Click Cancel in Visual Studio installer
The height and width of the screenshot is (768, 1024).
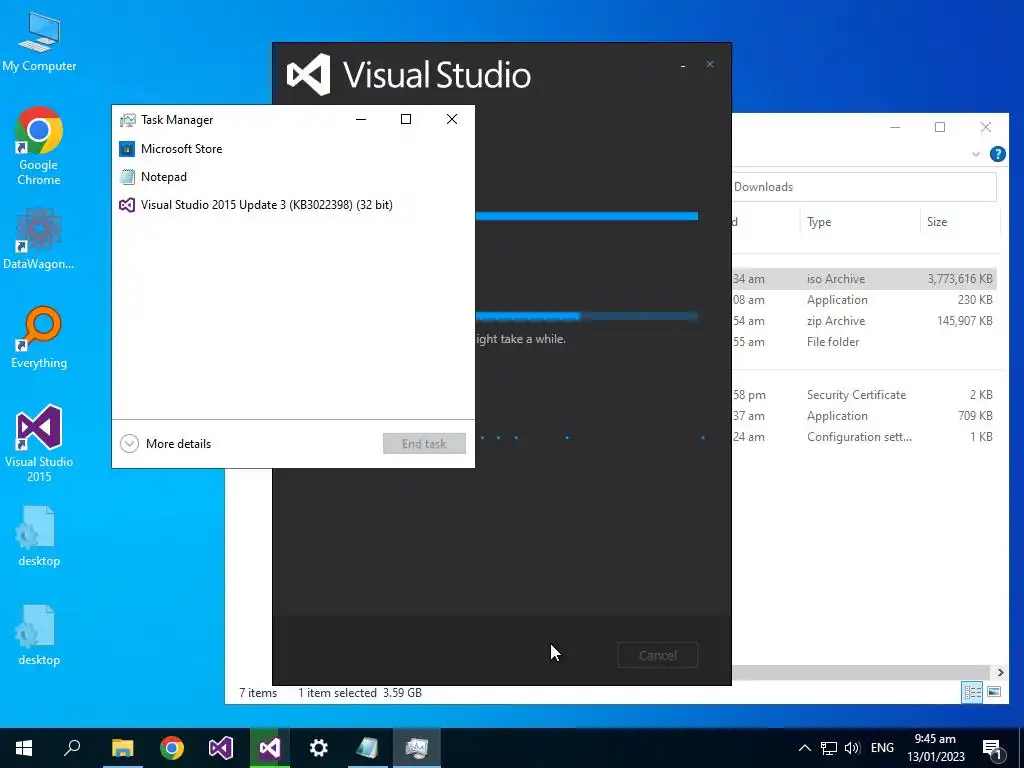tap(658, 655)
